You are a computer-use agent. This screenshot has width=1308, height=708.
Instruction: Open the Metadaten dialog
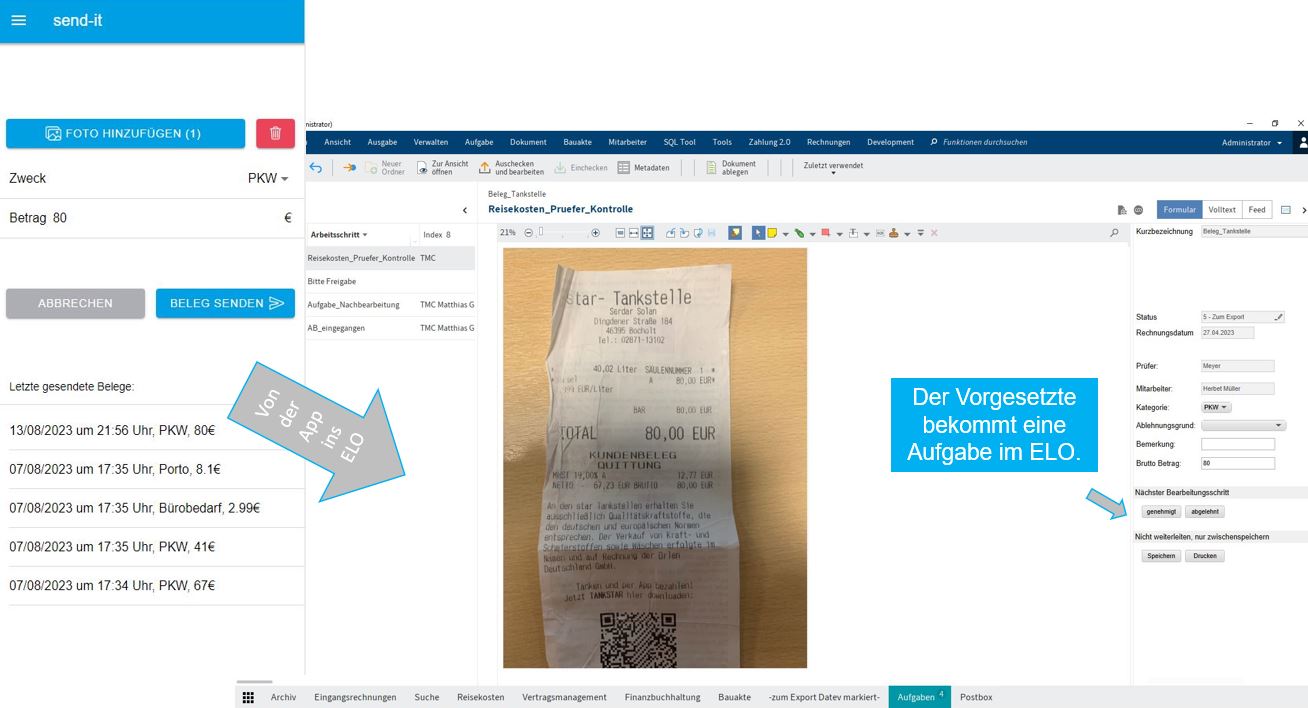click(x=643, y=168)
